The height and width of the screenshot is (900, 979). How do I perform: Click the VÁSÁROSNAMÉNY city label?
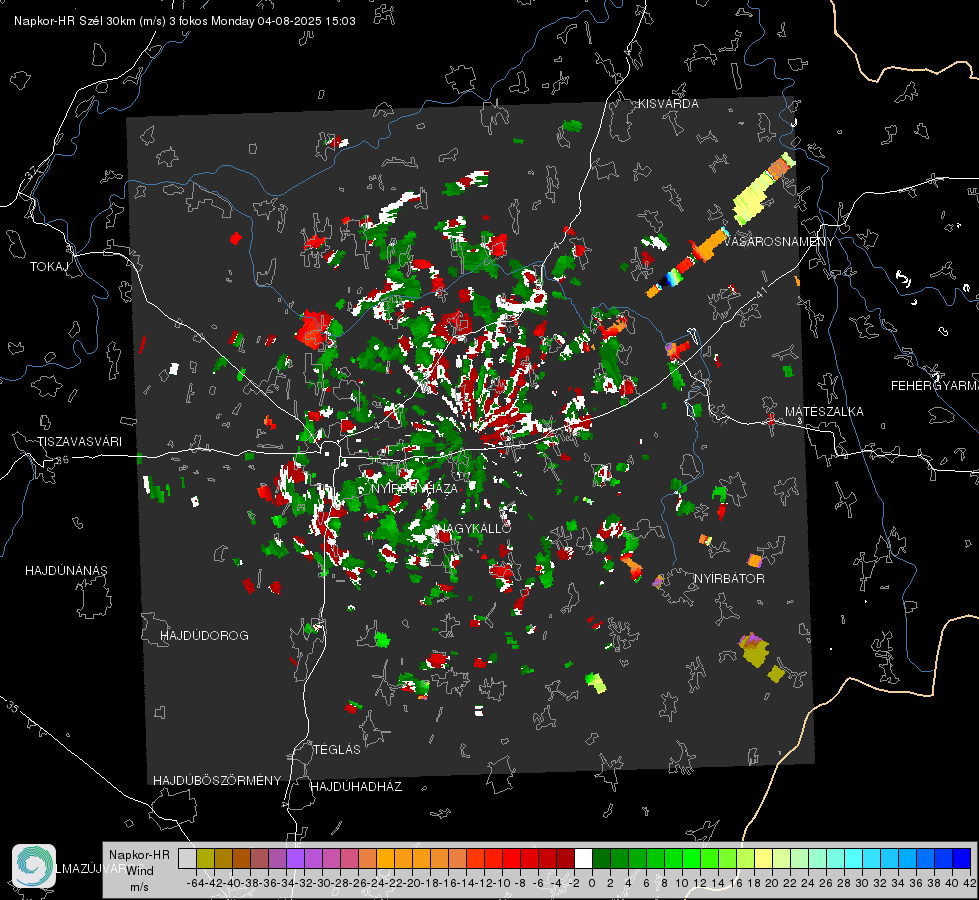779,242
